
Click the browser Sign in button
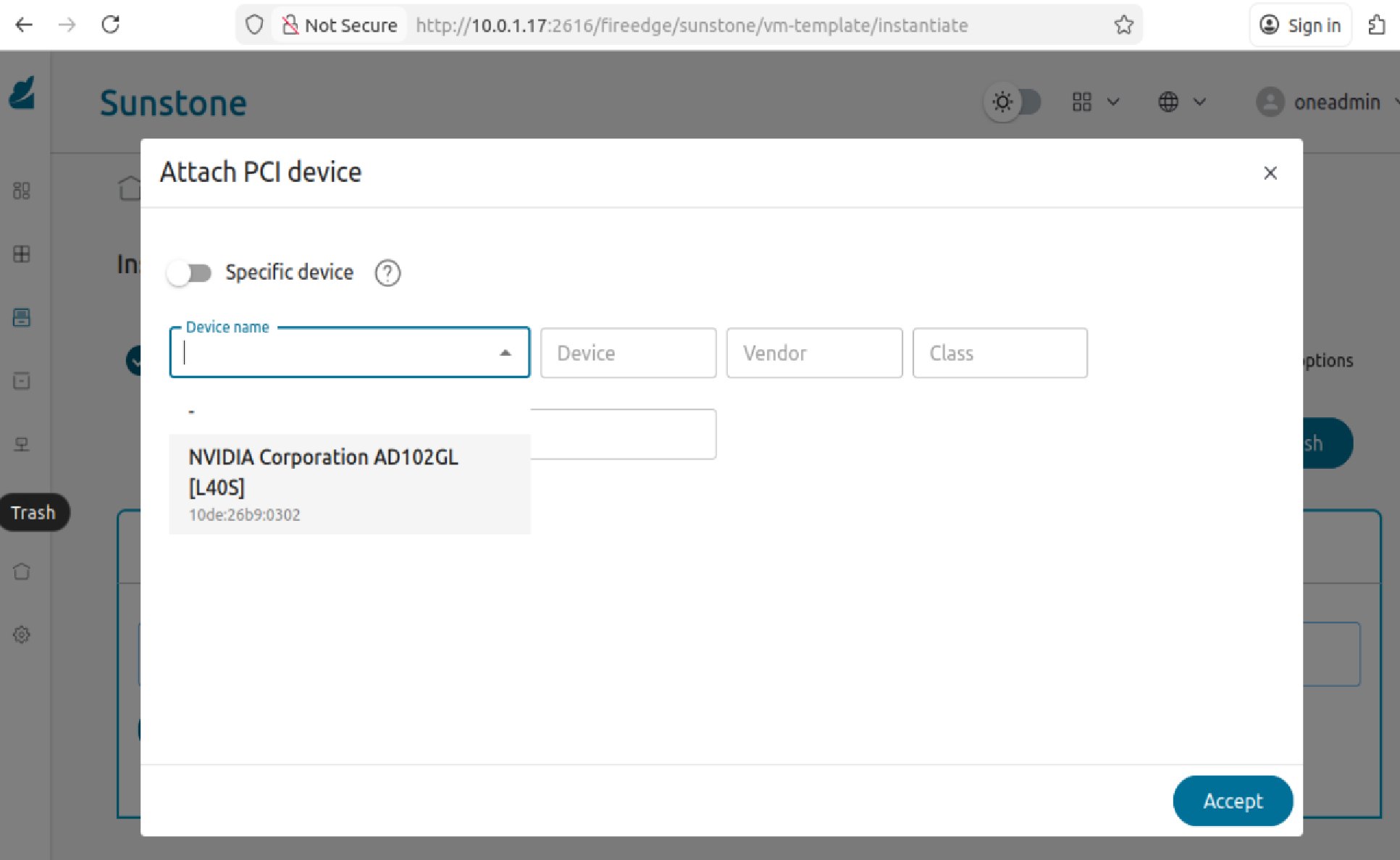[1300, 25]
